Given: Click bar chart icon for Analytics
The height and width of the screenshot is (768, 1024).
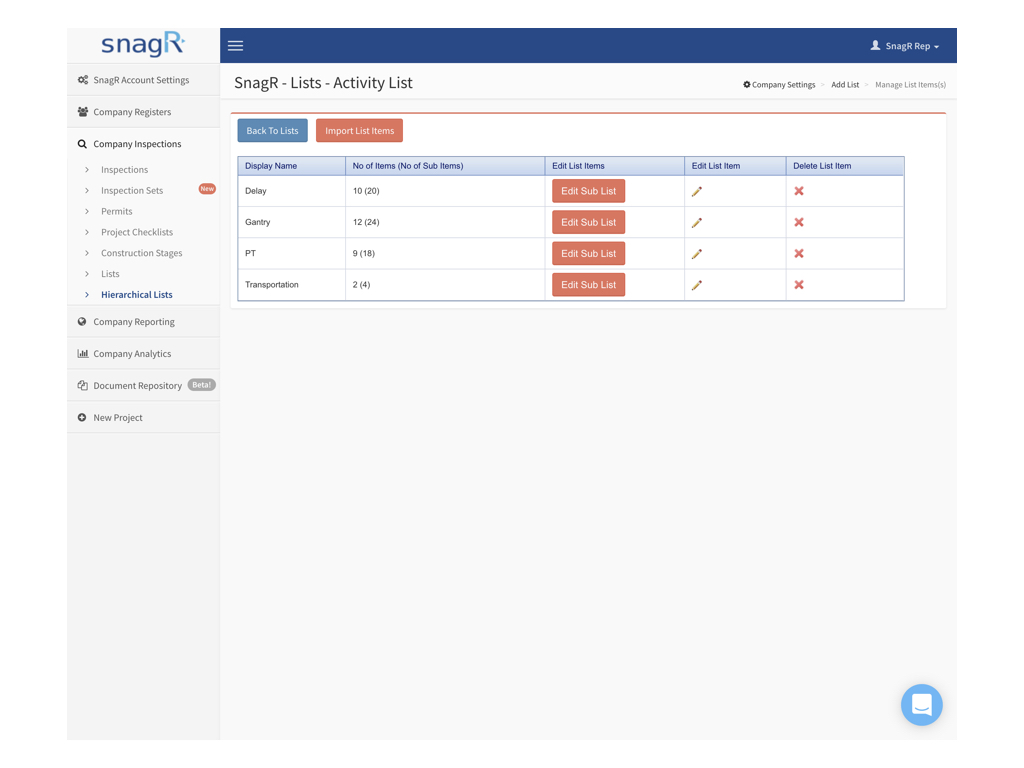Looking at the screenshot, I should coord(82,353).
